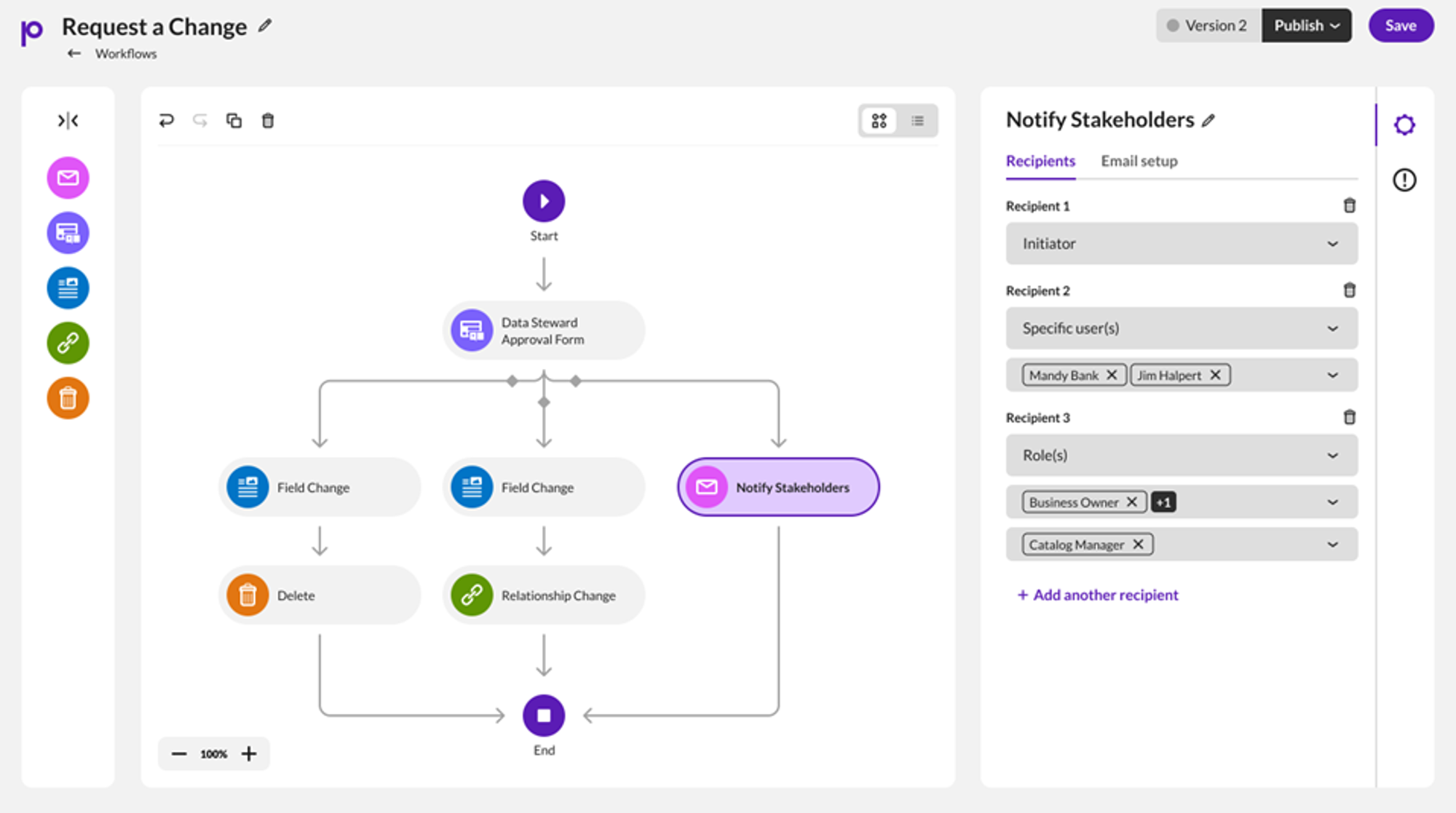
Task: Click Add another recipient link
Action: point(1098,594)
